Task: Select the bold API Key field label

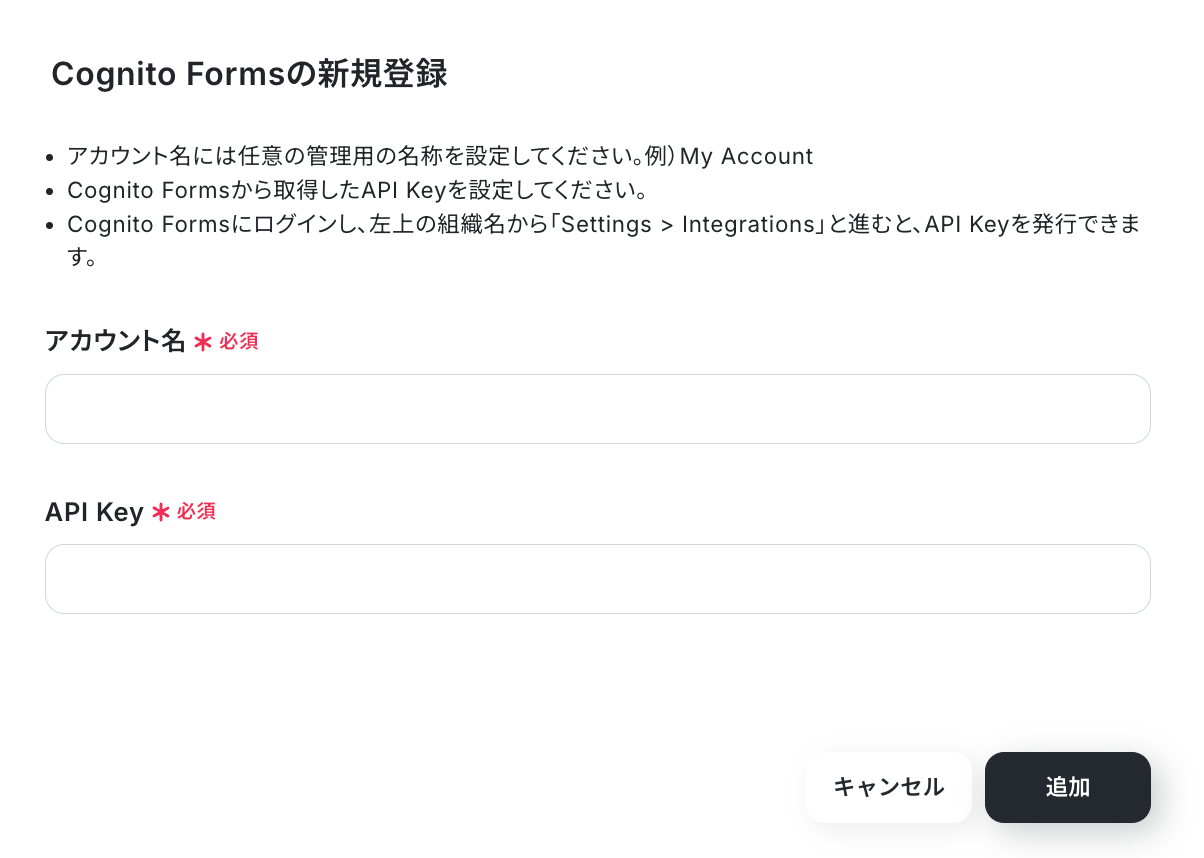Action: (x=94, y=512)
